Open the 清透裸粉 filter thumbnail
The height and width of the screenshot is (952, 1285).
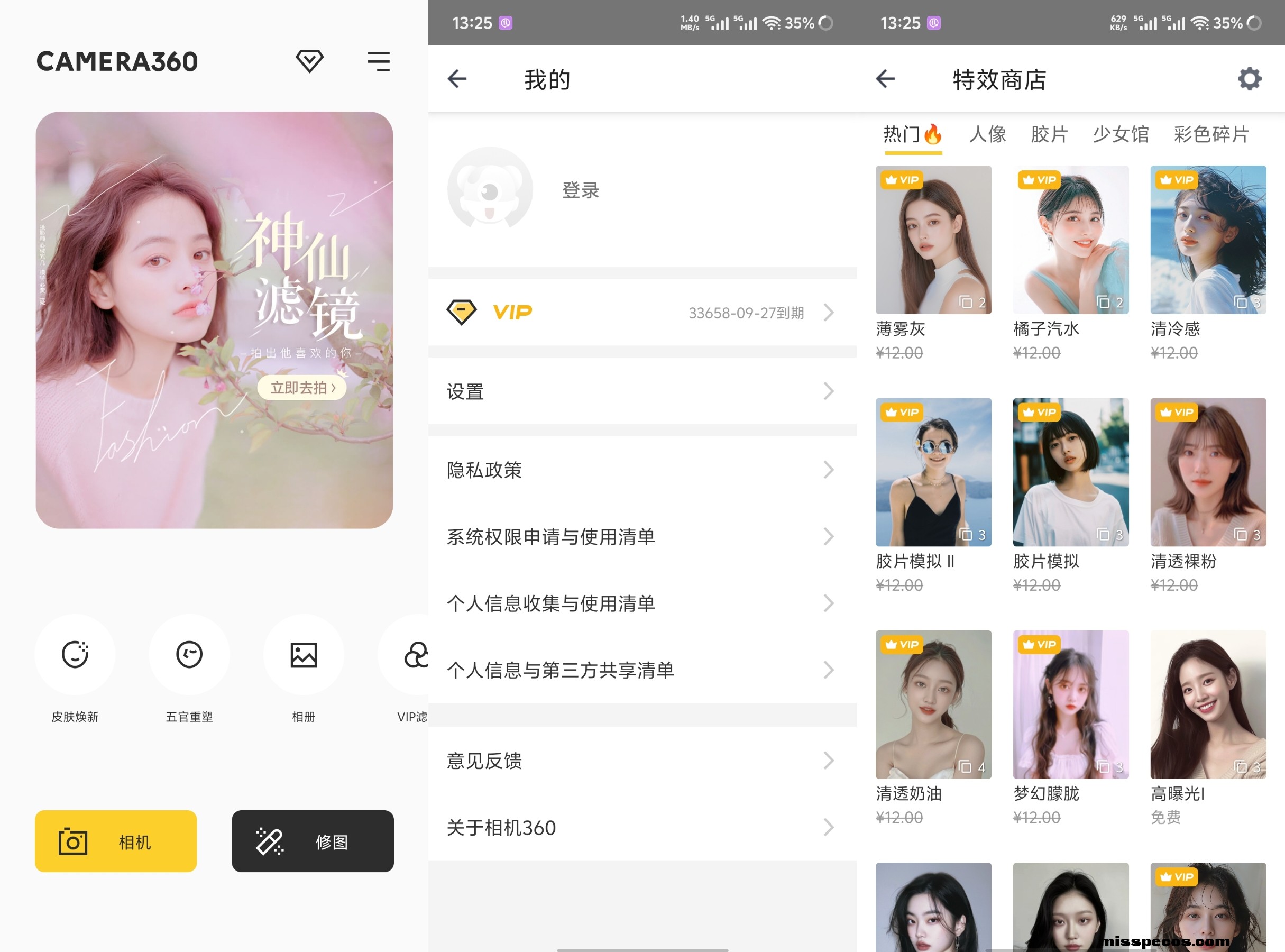(x=1208, y=472)
